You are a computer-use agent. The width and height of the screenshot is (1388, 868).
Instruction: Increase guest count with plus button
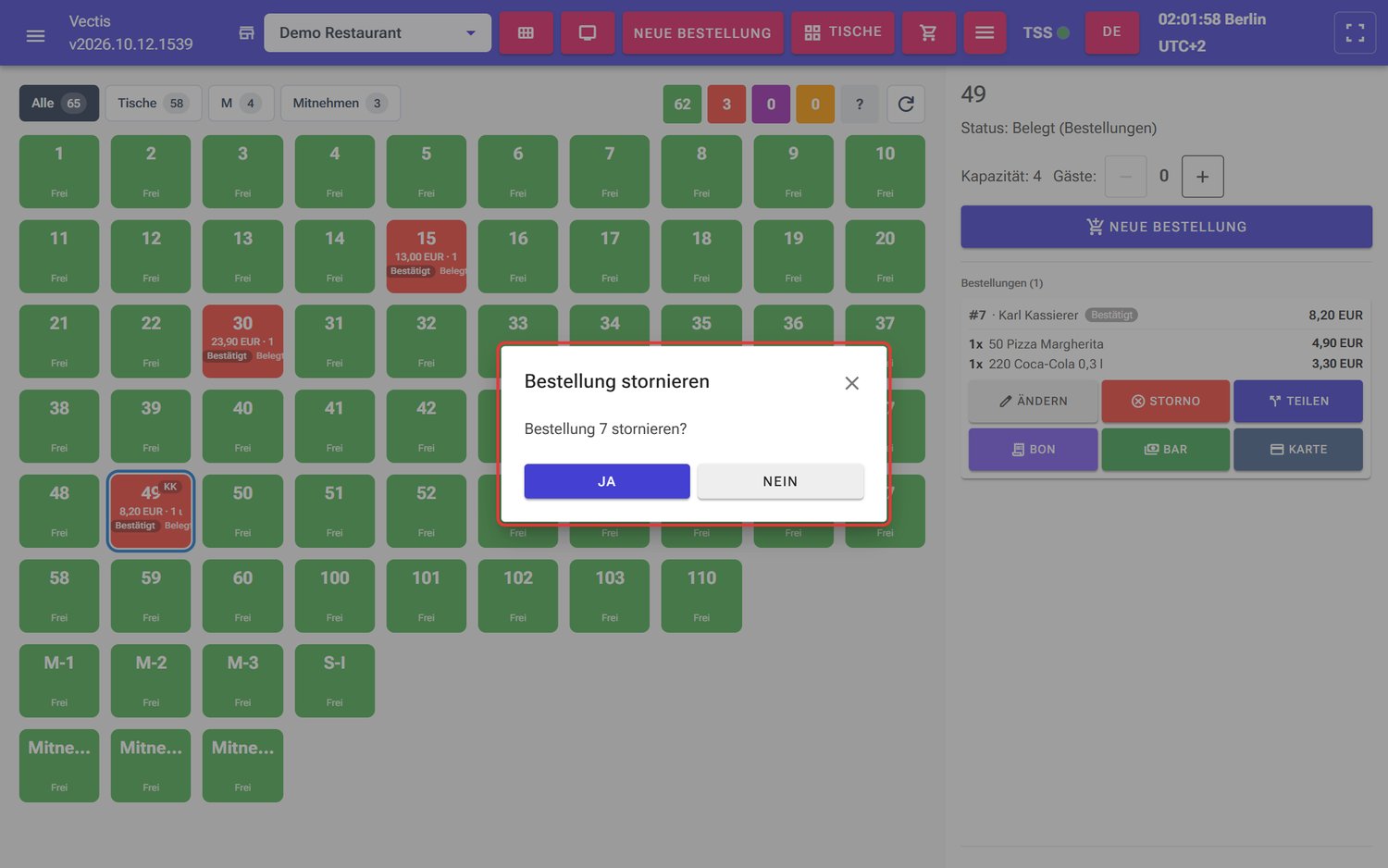[x=1202, y=177]
